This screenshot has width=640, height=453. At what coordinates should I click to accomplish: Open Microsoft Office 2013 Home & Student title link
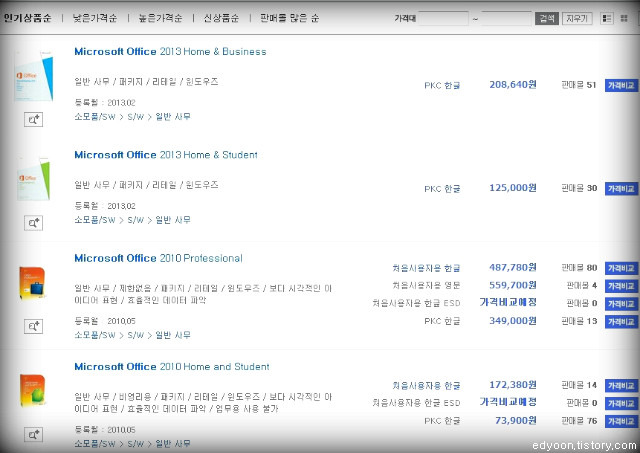tap(166, 155)
